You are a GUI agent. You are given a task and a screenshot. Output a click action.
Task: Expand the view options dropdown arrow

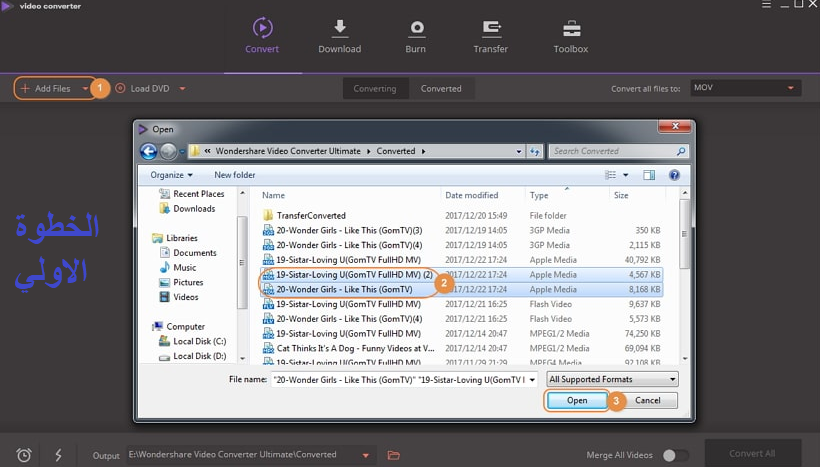coord(626,175)
